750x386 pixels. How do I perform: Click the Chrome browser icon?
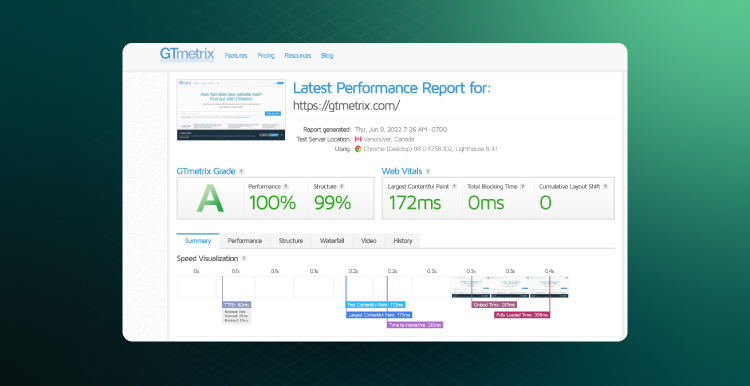[358, 149]
